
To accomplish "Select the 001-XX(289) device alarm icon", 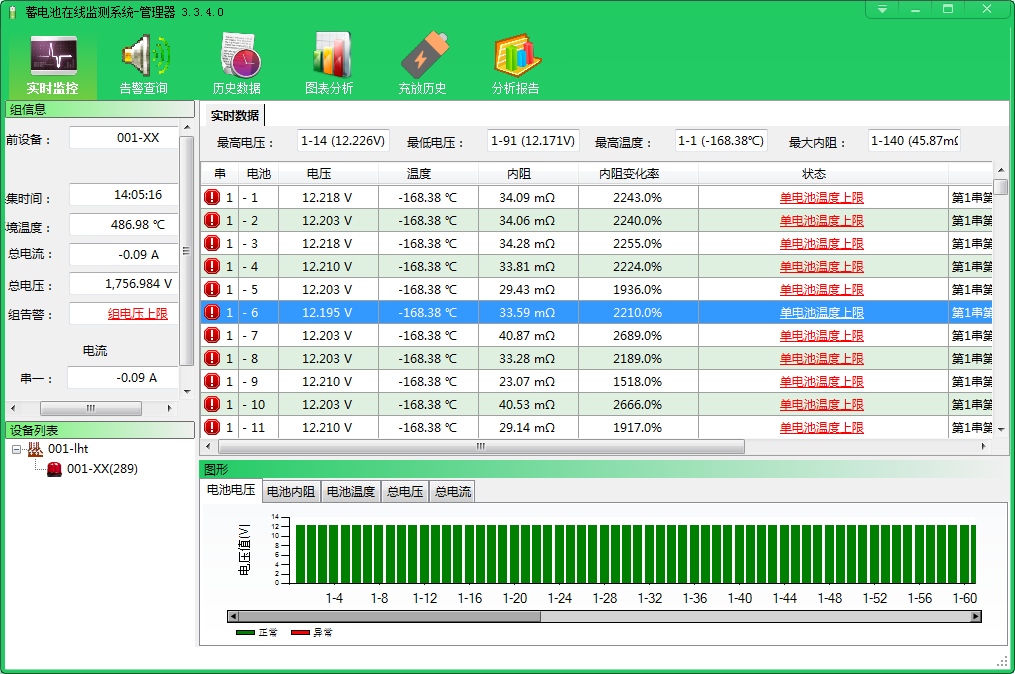I will pyautogui.click(x=54, y=469).
